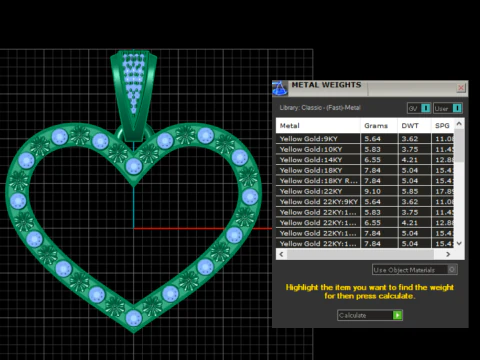
Task: Click the 5.04 DWT cell for Yellow Gold:18KY
Action: (x=414, y=170)
